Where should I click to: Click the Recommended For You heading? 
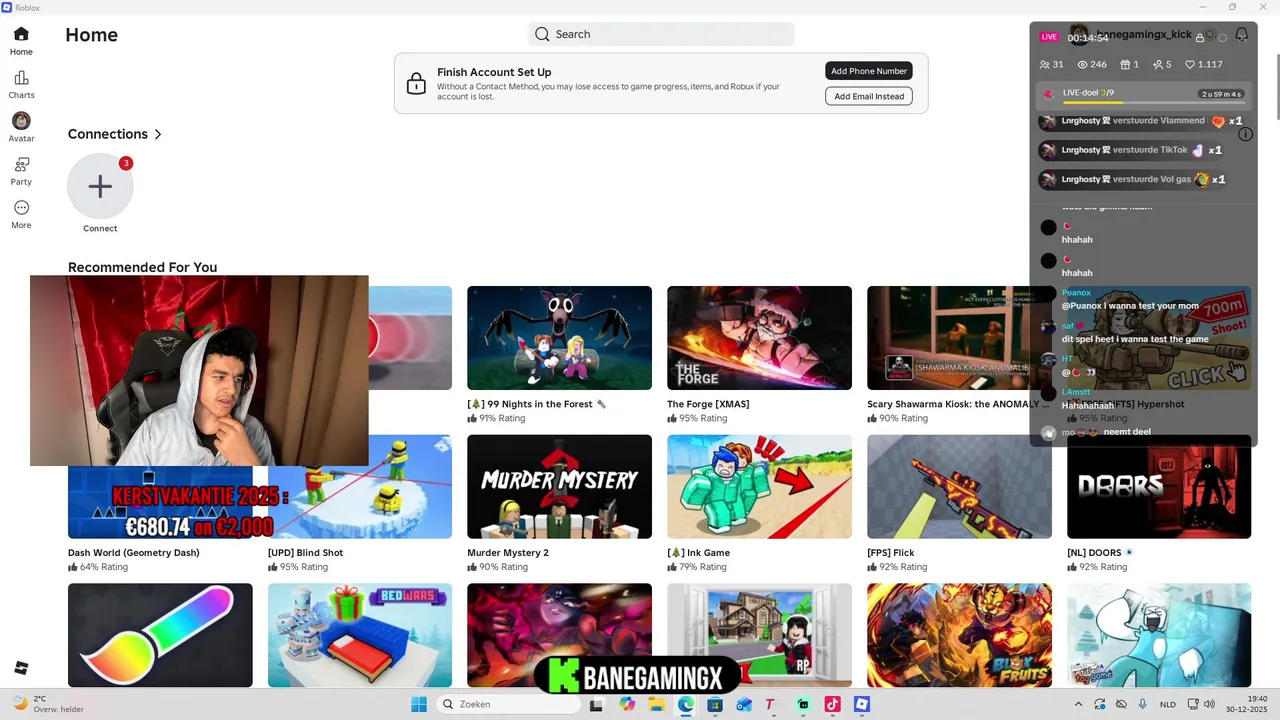[142, 267]
